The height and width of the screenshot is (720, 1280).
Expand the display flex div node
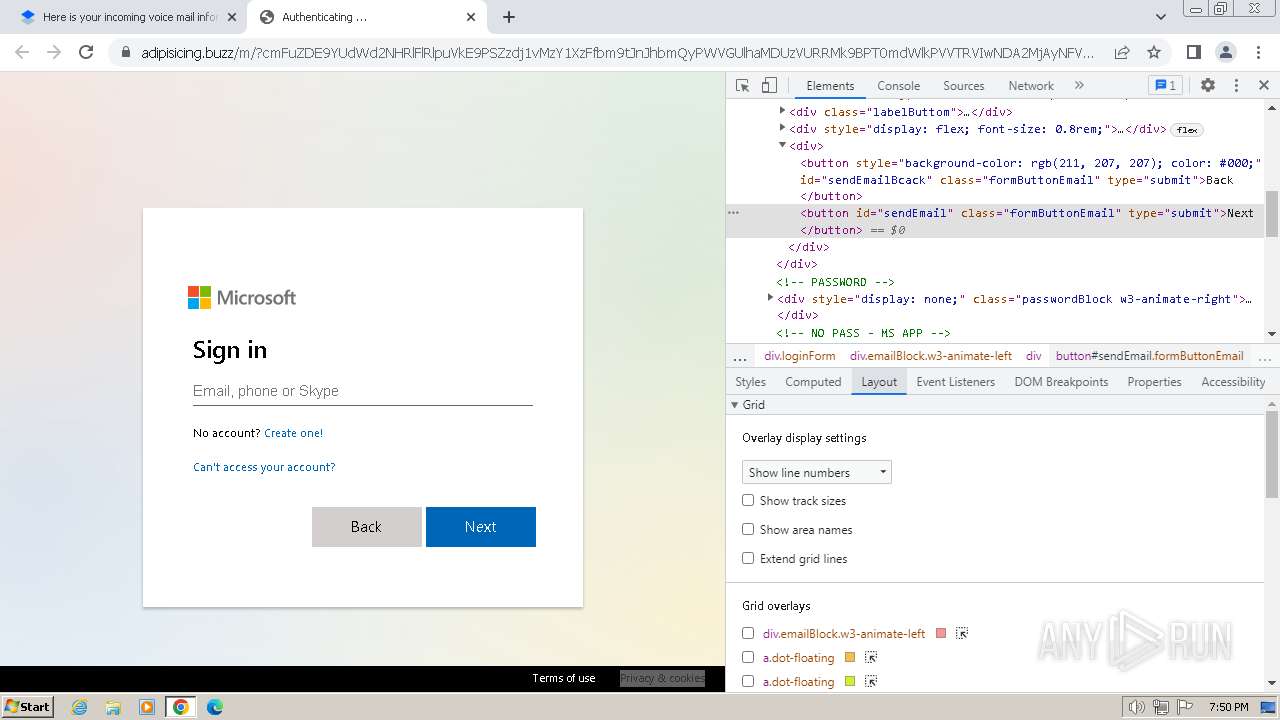tap(782, 128)
